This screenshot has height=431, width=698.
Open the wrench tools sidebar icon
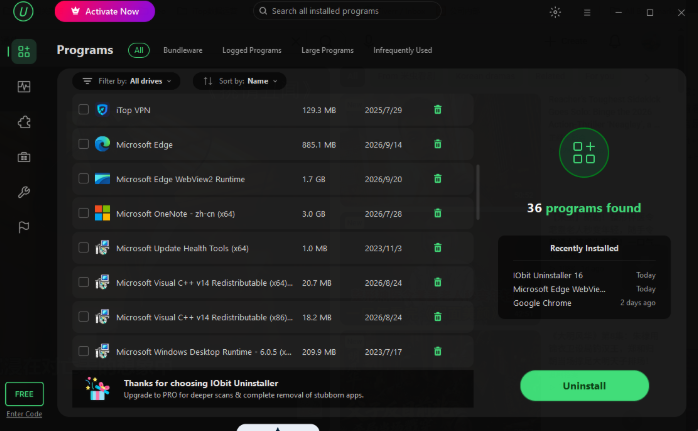(x=24, y=192)
